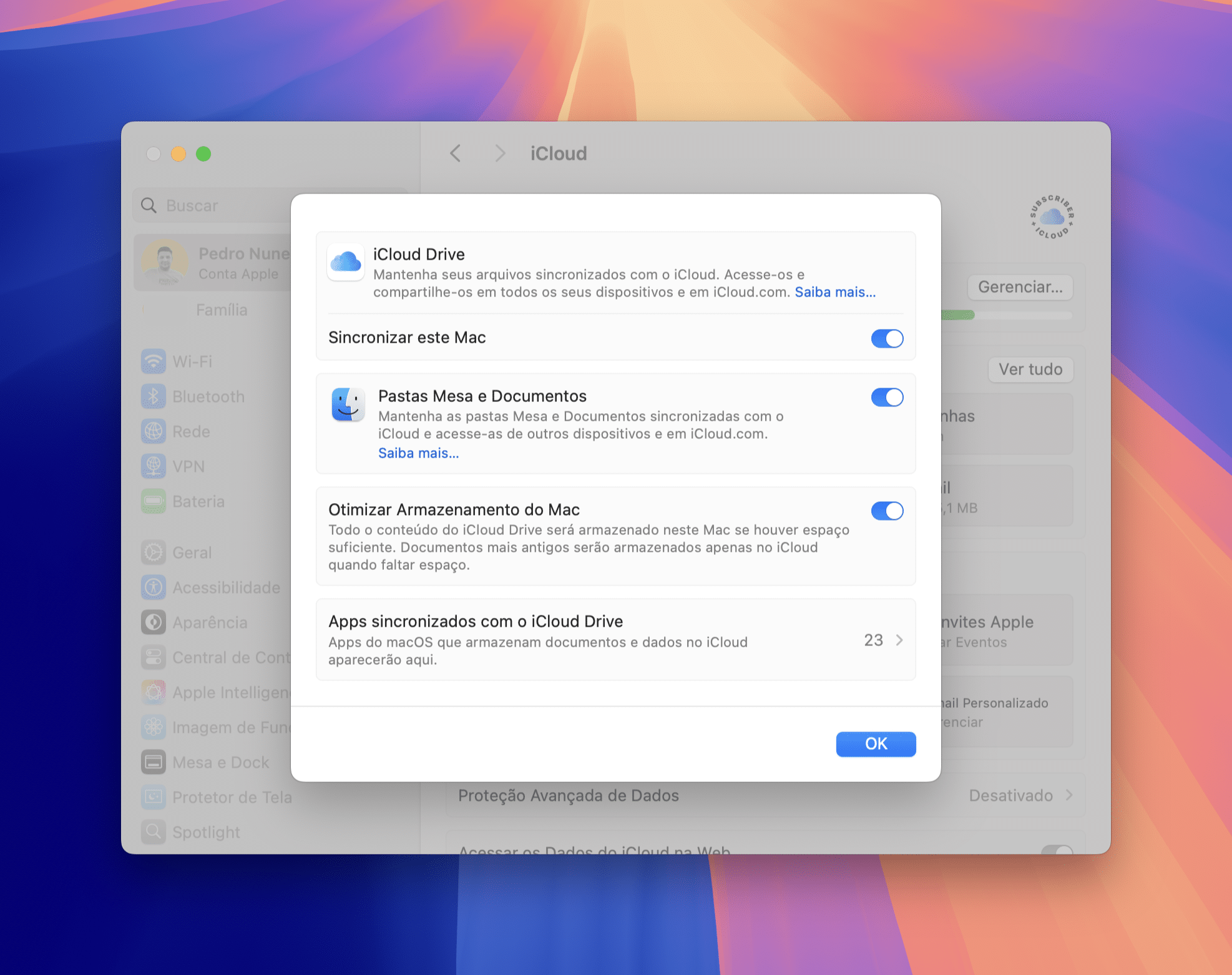Click the iCloud Drive cloud icon
The width and height of the screenshot is (1232, 975).
[346, 262]
